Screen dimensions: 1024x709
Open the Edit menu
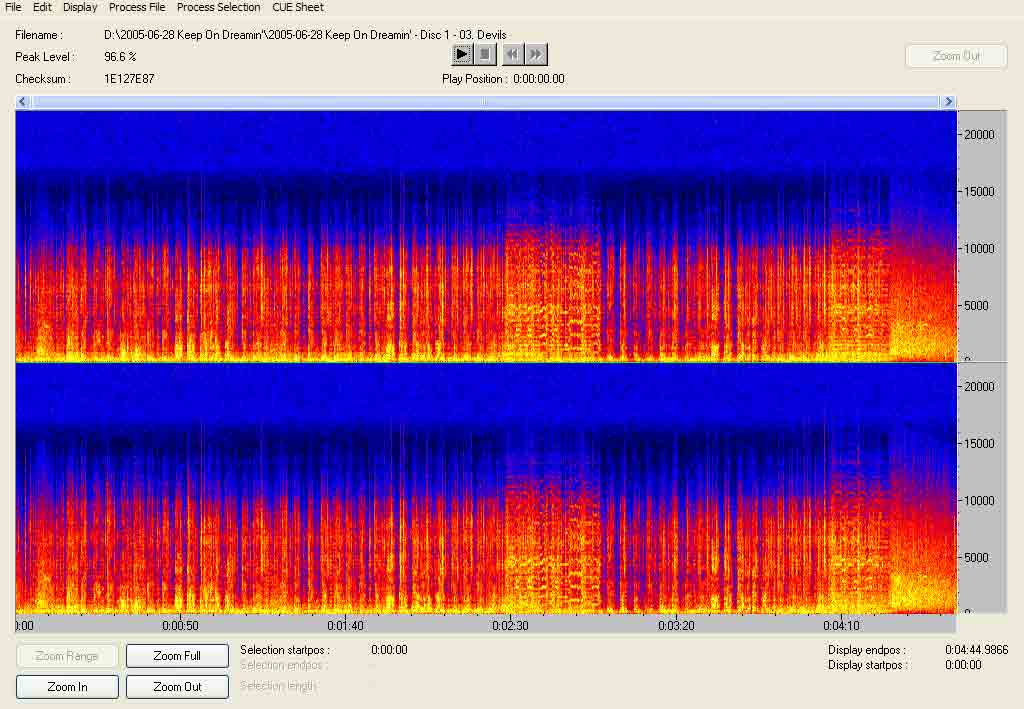[42, 7]
